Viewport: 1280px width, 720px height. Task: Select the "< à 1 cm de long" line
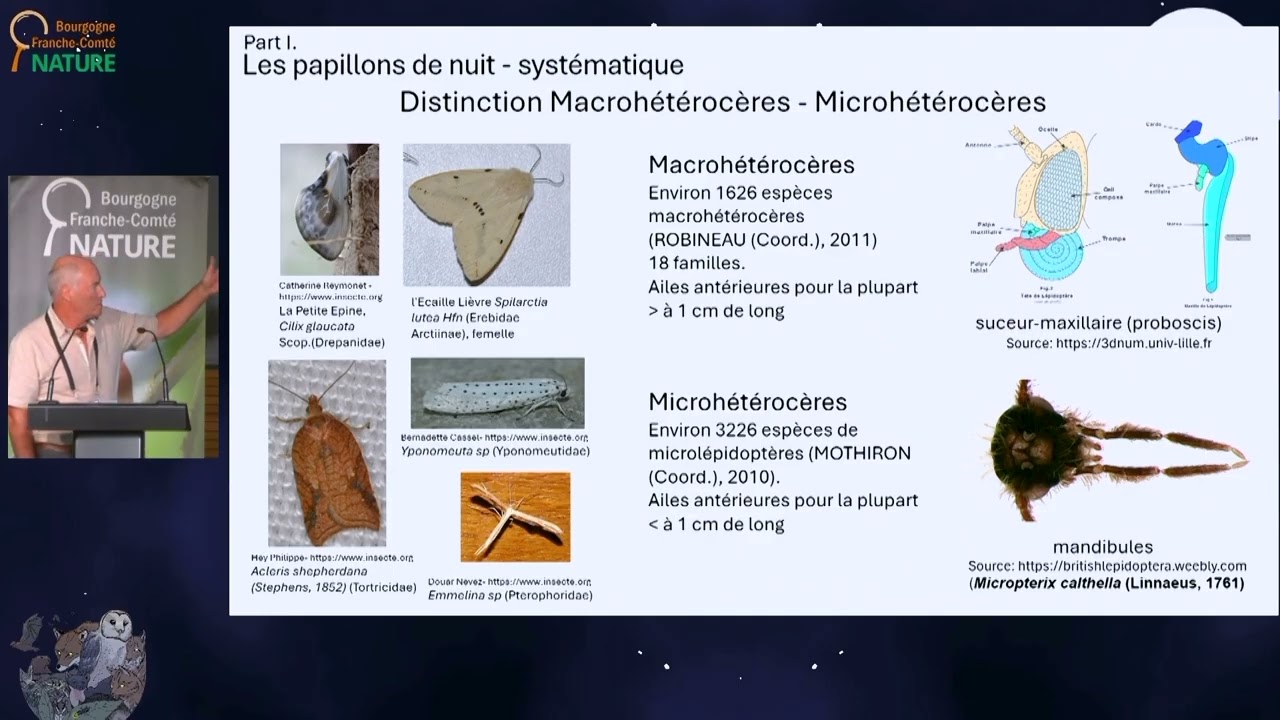pyautogui.click(x=716, y=524)
